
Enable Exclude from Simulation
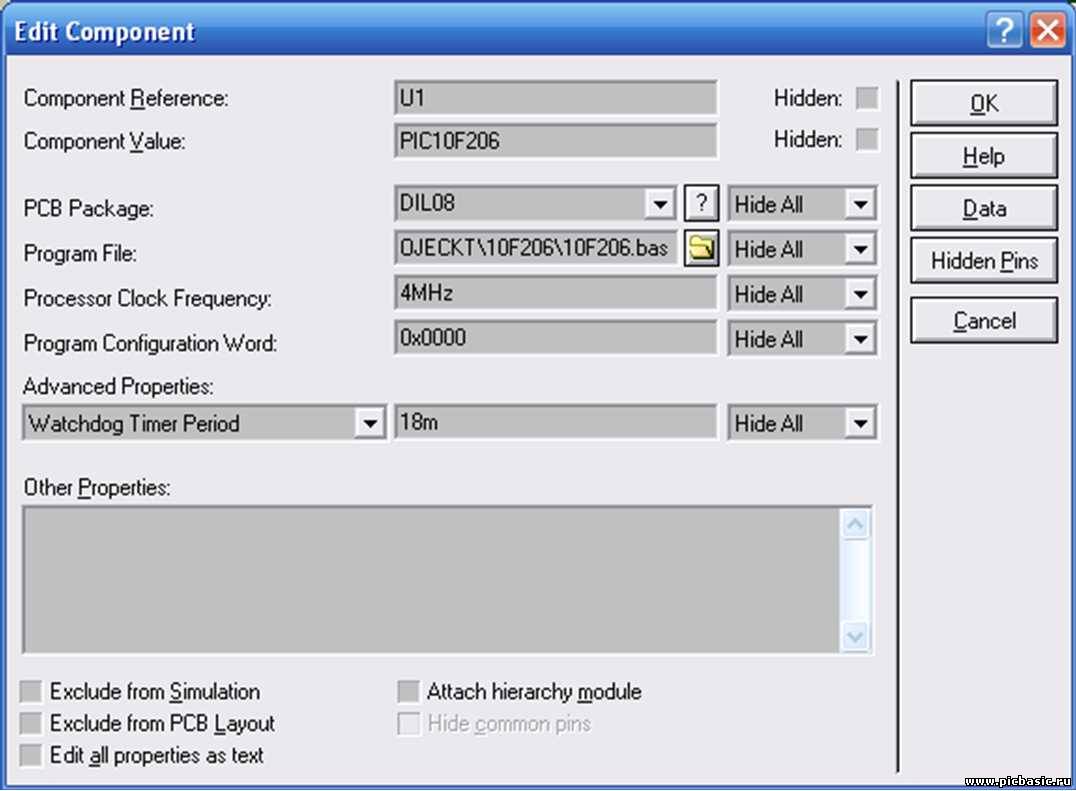tap(31, 692)
